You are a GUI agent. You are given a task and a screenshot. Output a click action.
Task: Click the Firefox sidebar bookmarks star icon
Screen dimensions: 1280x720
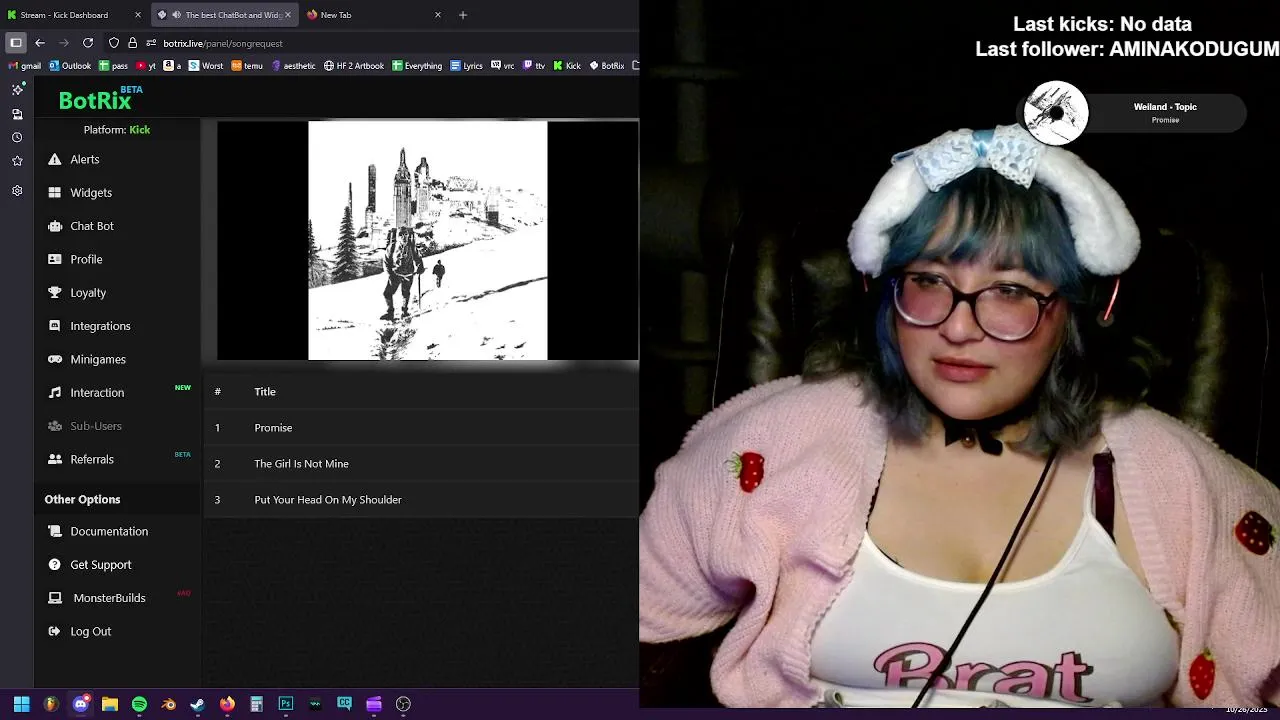click(17, 161)
